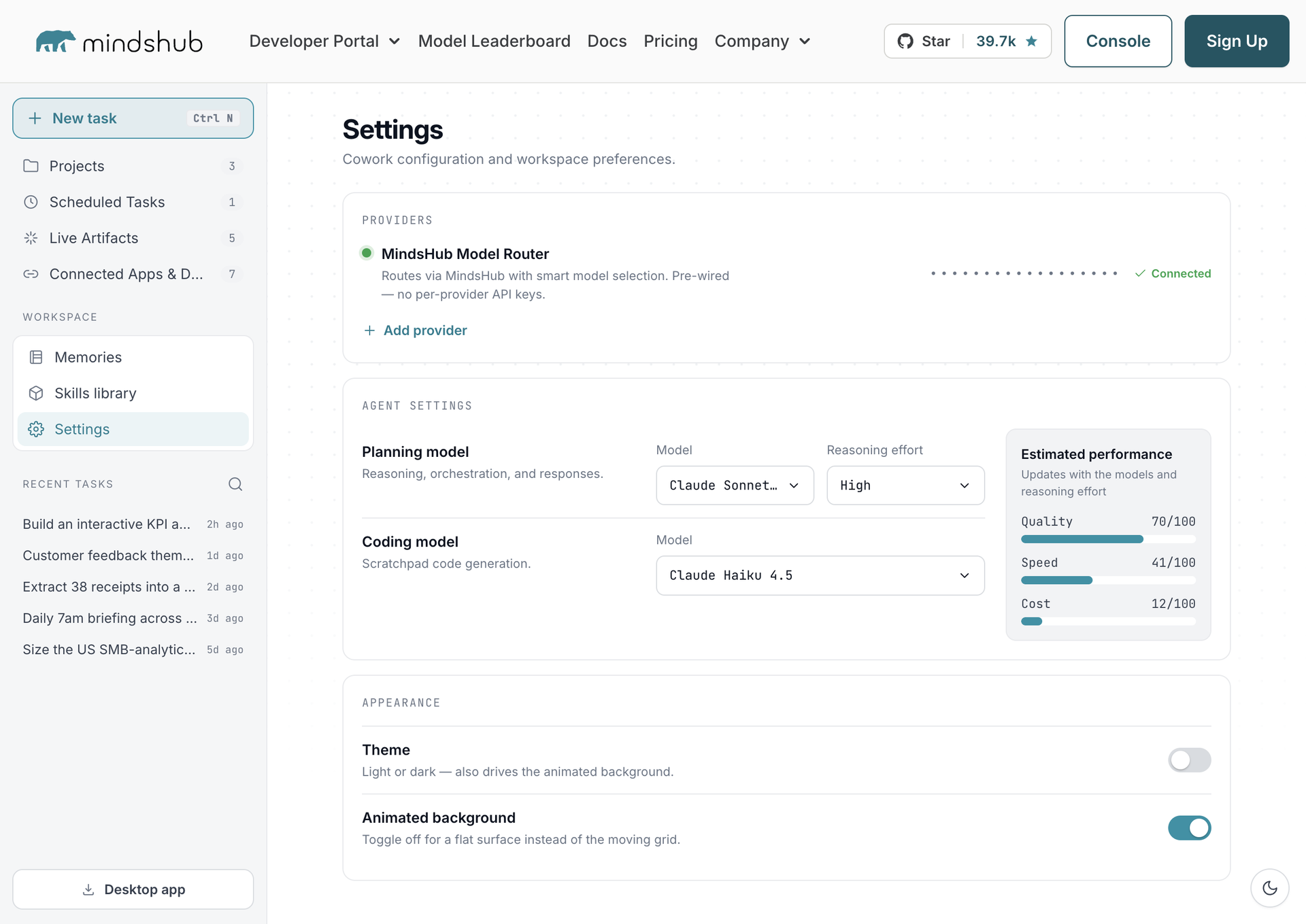Screen dimensions: 1306x924
Task: Toggle the Theme switch
Action: 1190,760
